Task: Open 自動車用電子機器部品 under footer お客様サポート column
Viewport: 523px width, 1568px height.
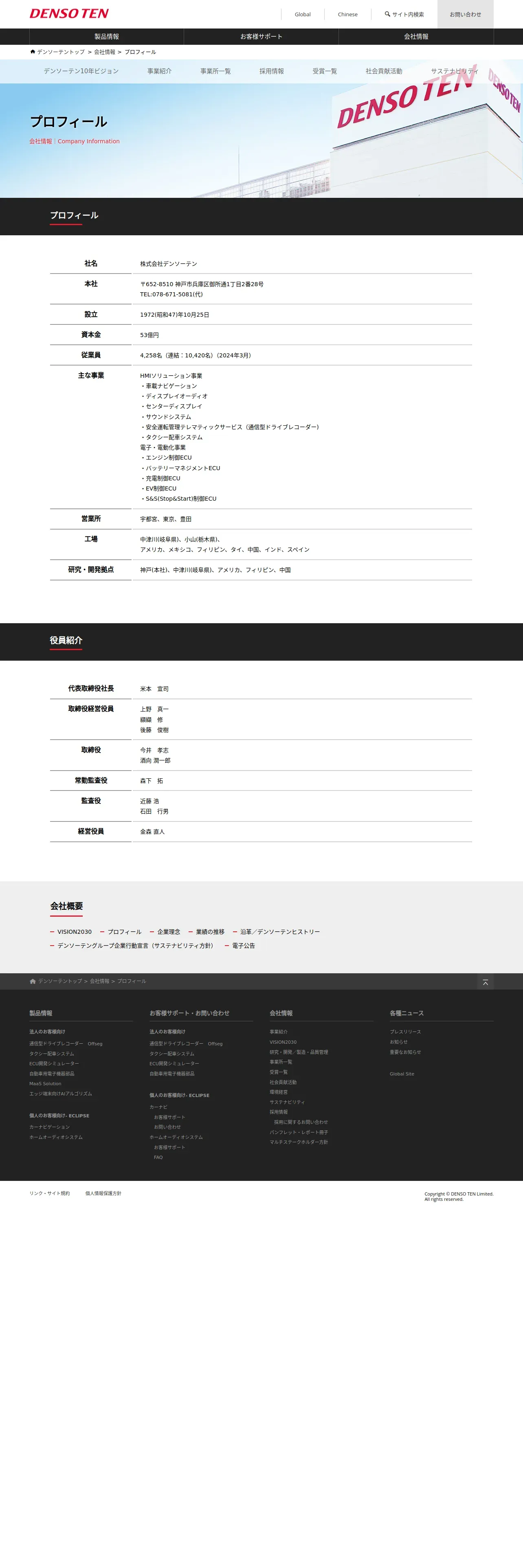Action: coord(172,1074)
